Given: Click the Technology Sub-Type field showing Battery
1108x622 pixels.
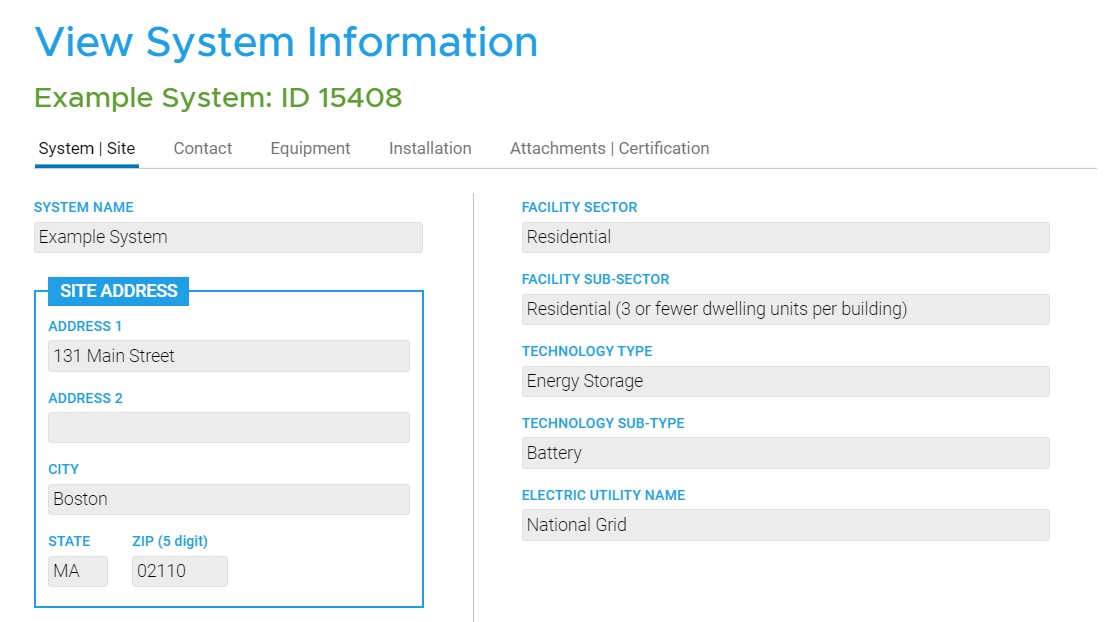Looking at the screenshot, I should click(x=785, y=453).
